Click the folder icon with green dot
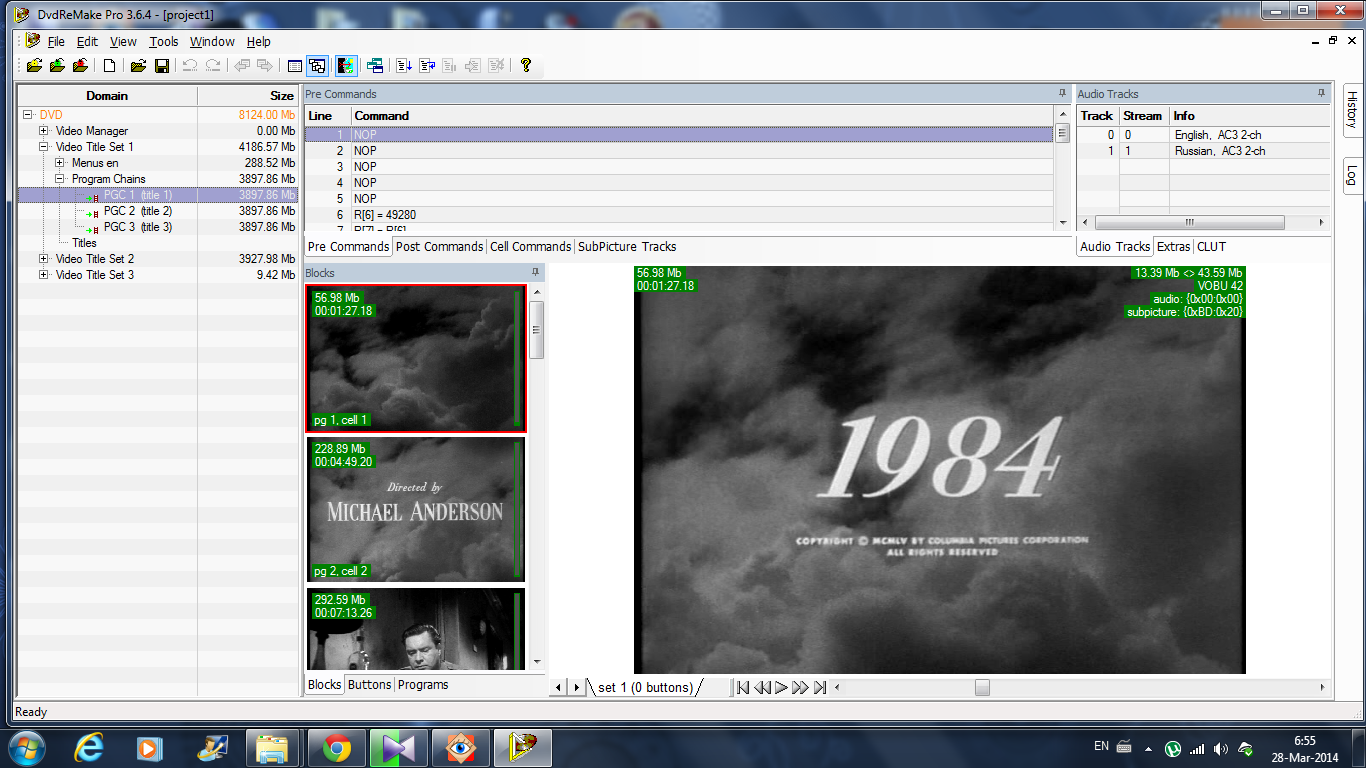1366x768 pixels. [x=57, y=66]
